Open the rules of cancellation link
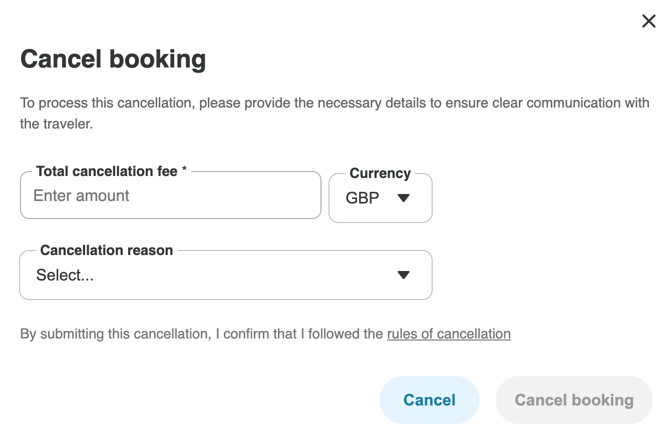The image size is (670, 441). [x=448, y=334]
